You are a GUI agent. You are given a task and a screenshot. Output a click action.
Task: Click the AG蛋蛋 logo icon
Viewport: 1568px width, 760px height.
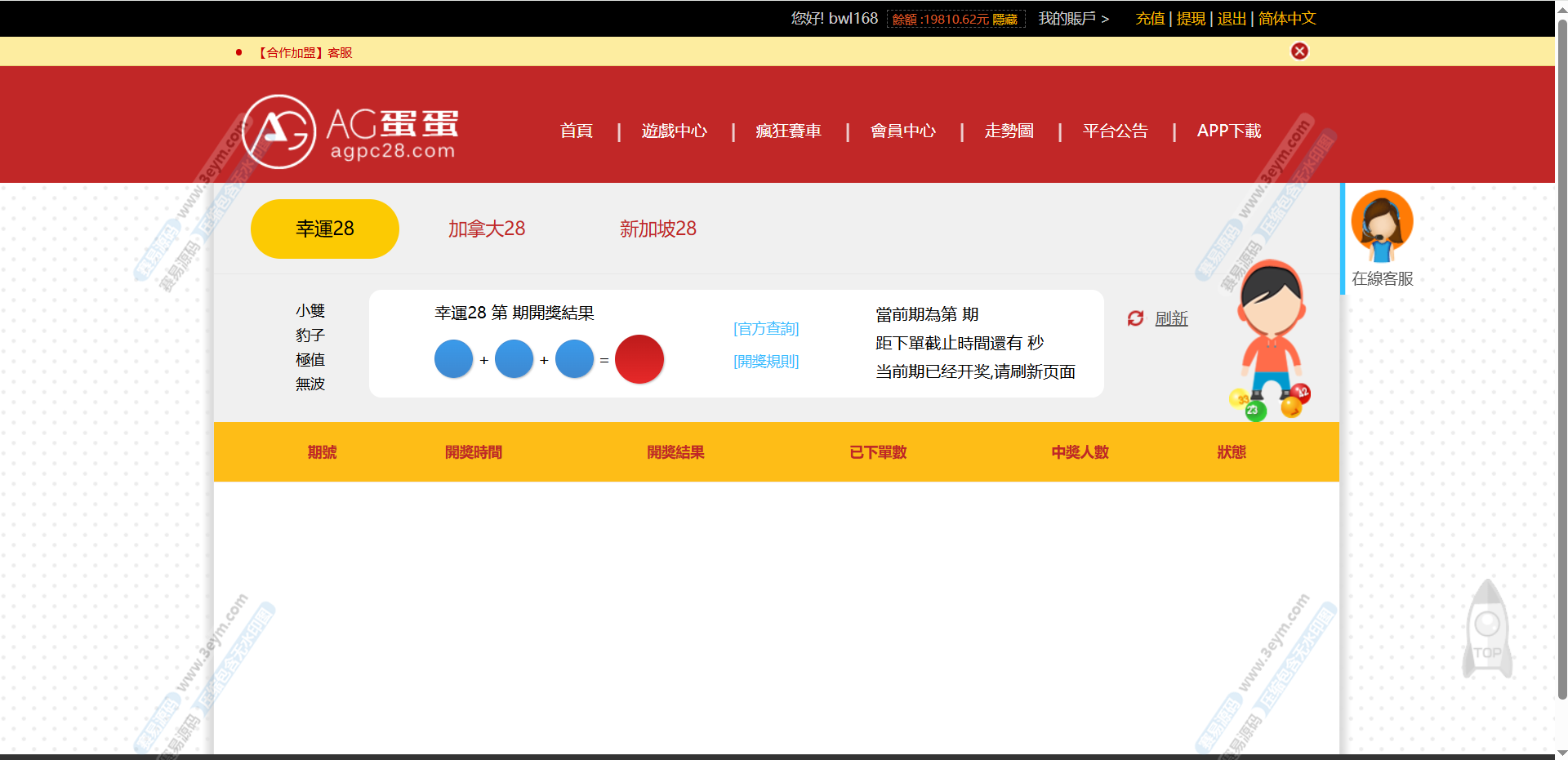pyautogui.click(x=279, y=131)
